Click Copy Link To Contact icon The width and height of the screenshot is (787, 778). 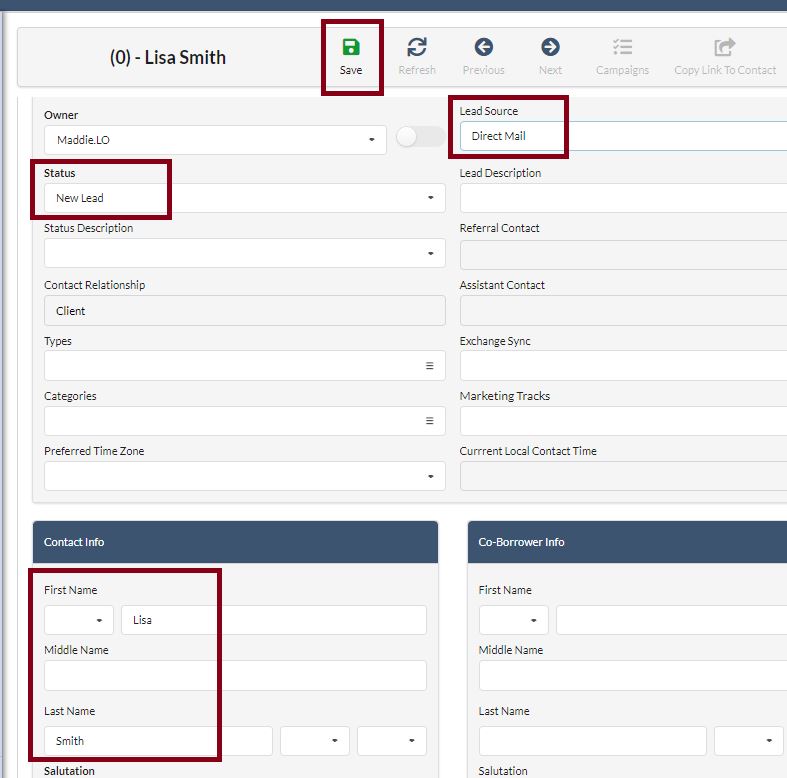point(724,48)
